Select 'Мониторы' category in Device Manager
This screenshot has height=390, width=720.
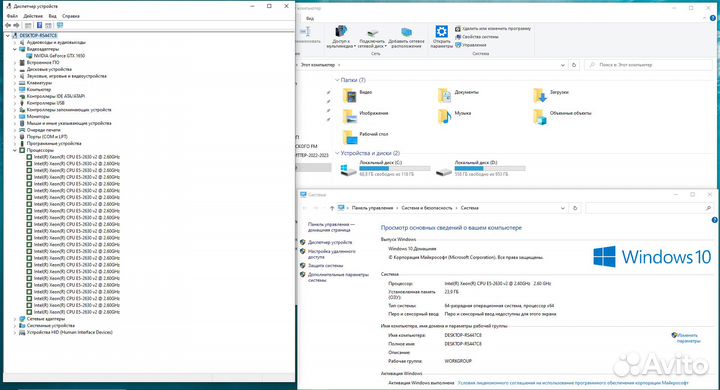click(38, 117)
